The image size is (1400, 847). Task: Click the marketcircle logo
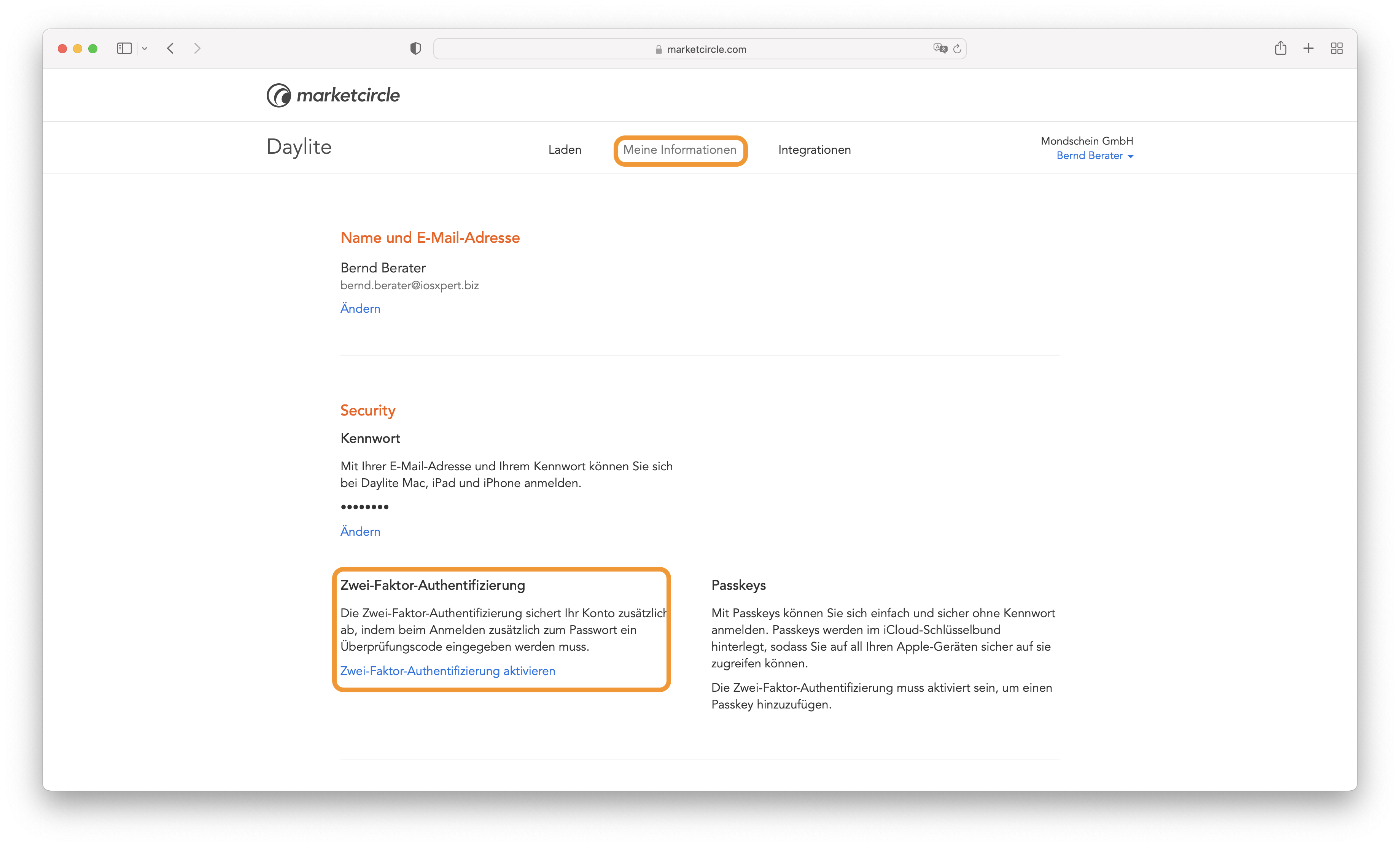tap(333, 95)
